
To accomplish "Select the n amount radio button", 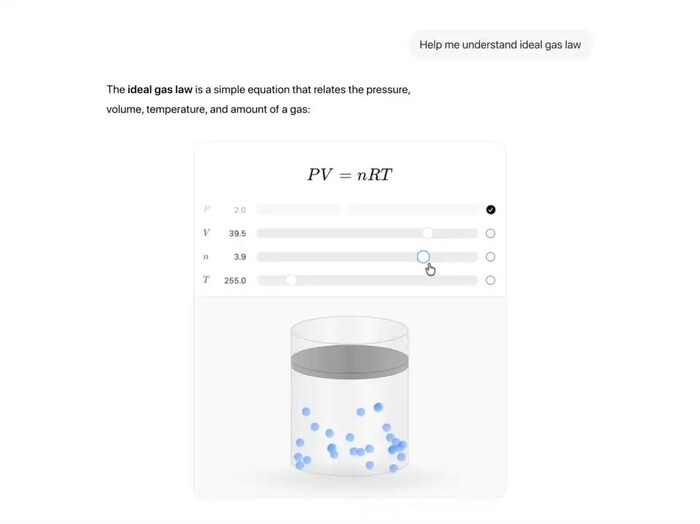I will pyautogui.click(x=490, y=257).
